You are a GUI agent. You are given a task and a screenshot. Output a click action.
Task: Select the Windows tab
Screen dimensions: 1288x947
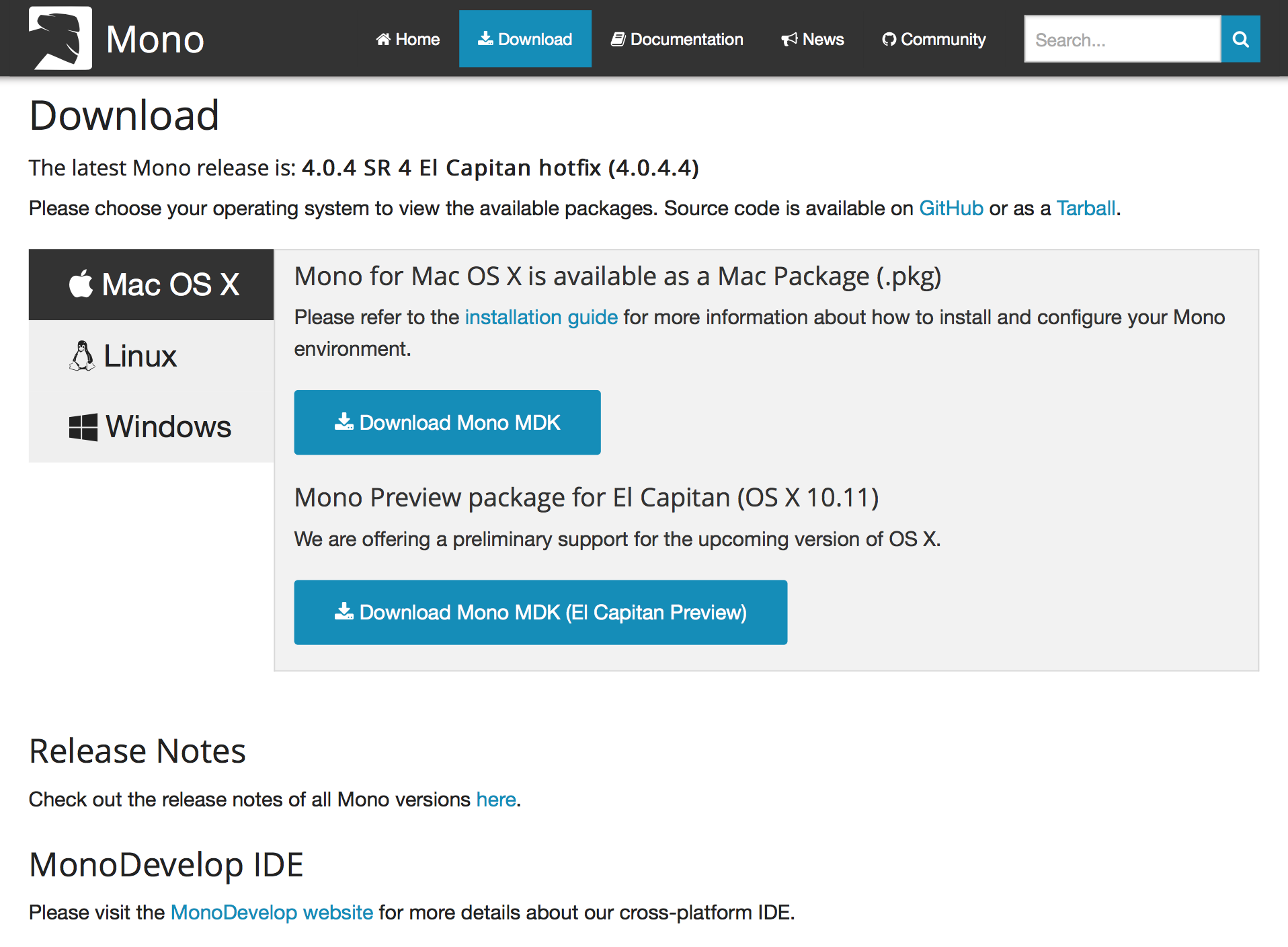[x=151, y=426]
